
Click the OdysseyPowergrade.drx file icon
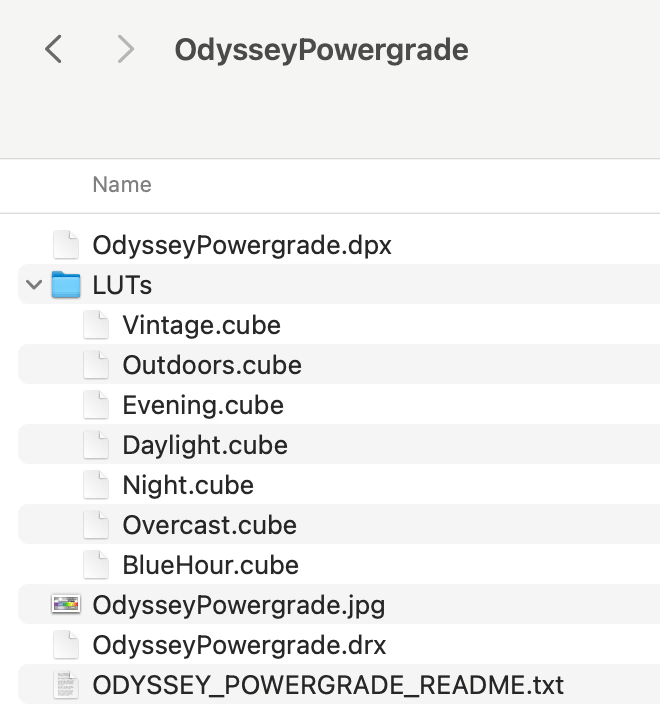point(66,645)
